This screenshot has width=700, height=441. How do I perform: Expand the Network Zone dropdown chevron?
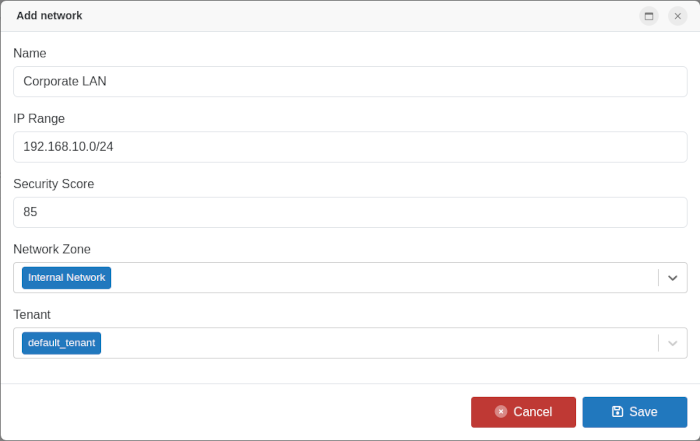(x=673, y=278)
